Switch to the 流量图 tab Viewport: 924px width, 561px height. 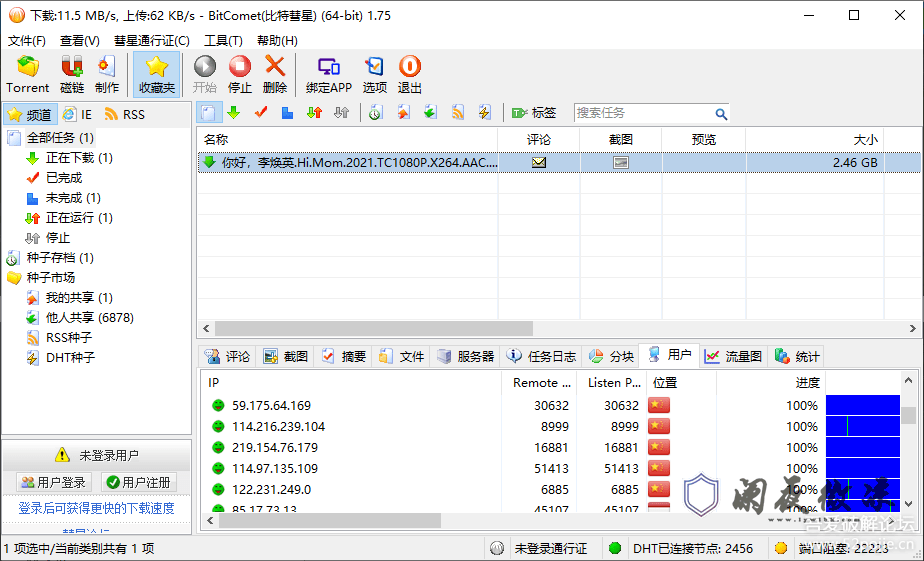733,356
